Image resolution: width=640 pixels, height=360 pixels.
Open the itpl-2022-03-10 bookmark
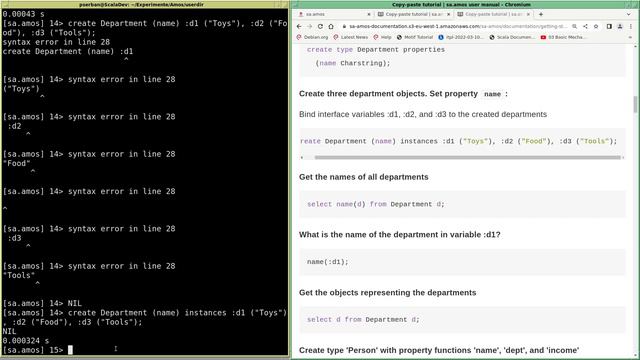coord(461,37)
